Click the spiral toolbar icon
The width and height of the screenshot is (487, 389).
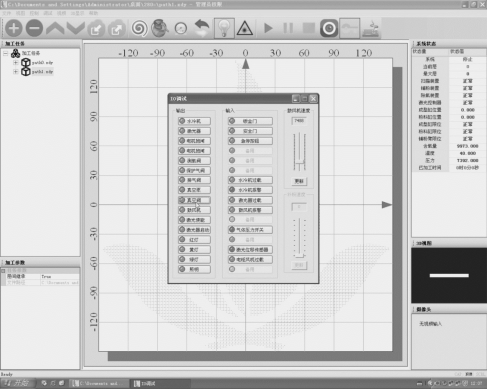139,28
